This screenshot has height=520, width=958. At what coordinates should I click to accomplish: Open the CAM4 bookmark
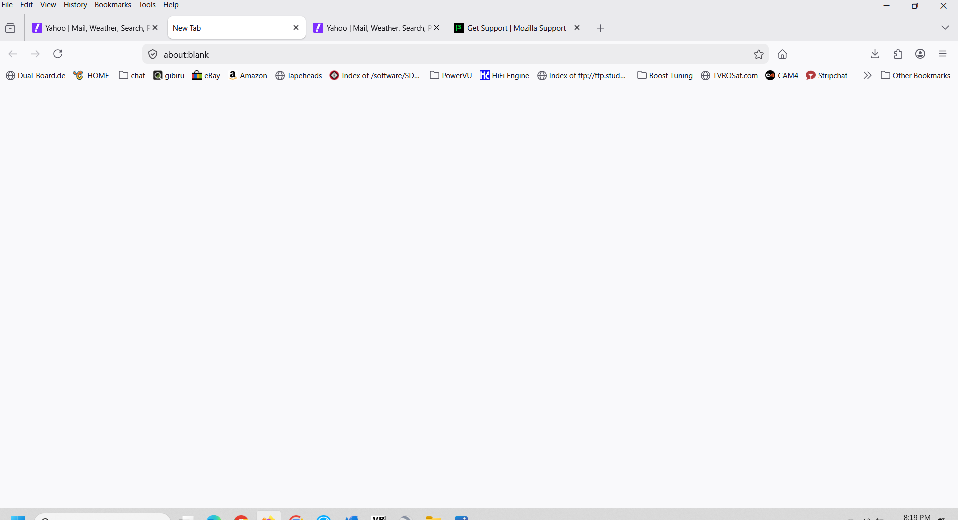[782, 75]
